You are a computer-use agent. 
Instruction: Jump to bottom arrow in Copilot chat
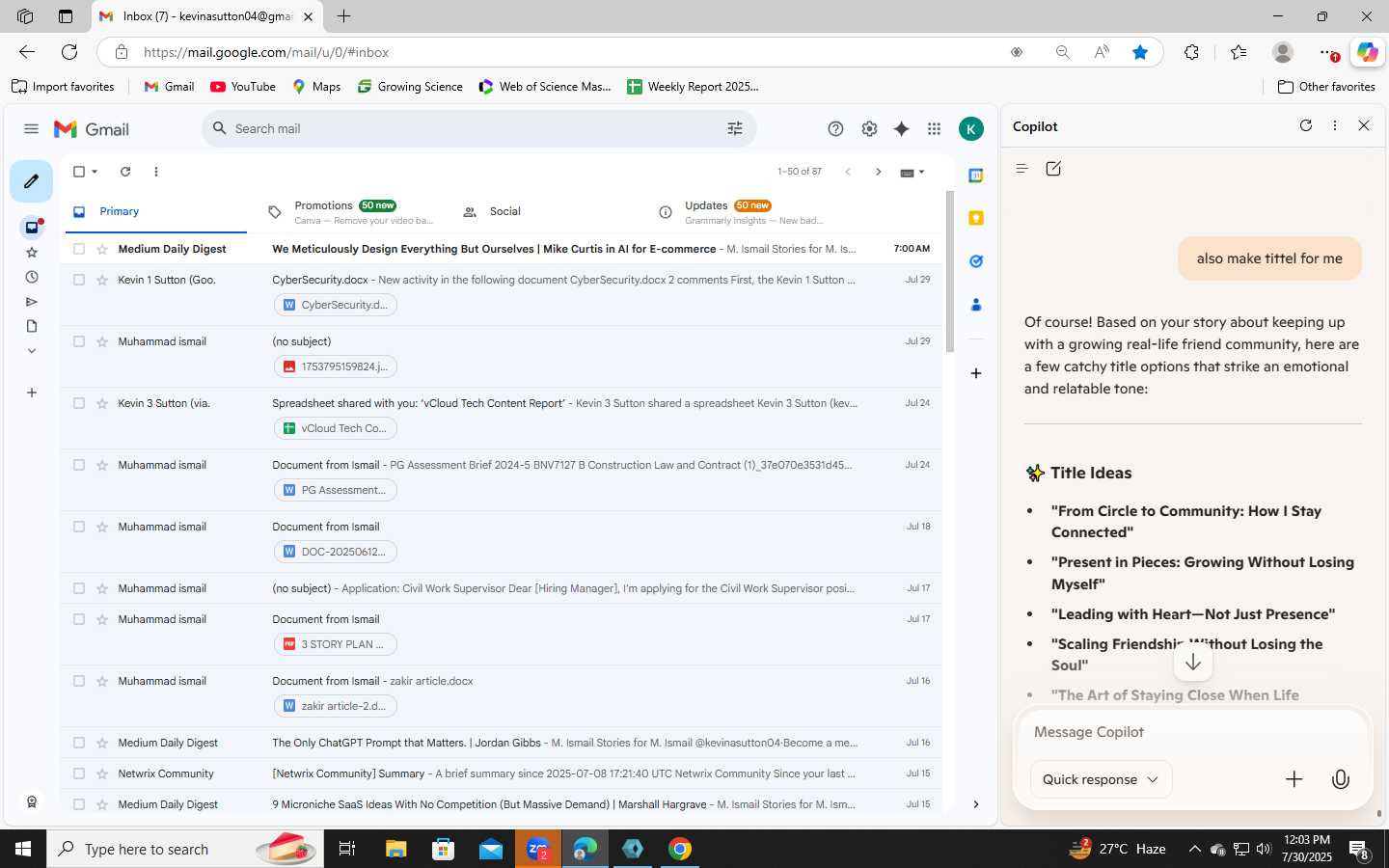1193,662
